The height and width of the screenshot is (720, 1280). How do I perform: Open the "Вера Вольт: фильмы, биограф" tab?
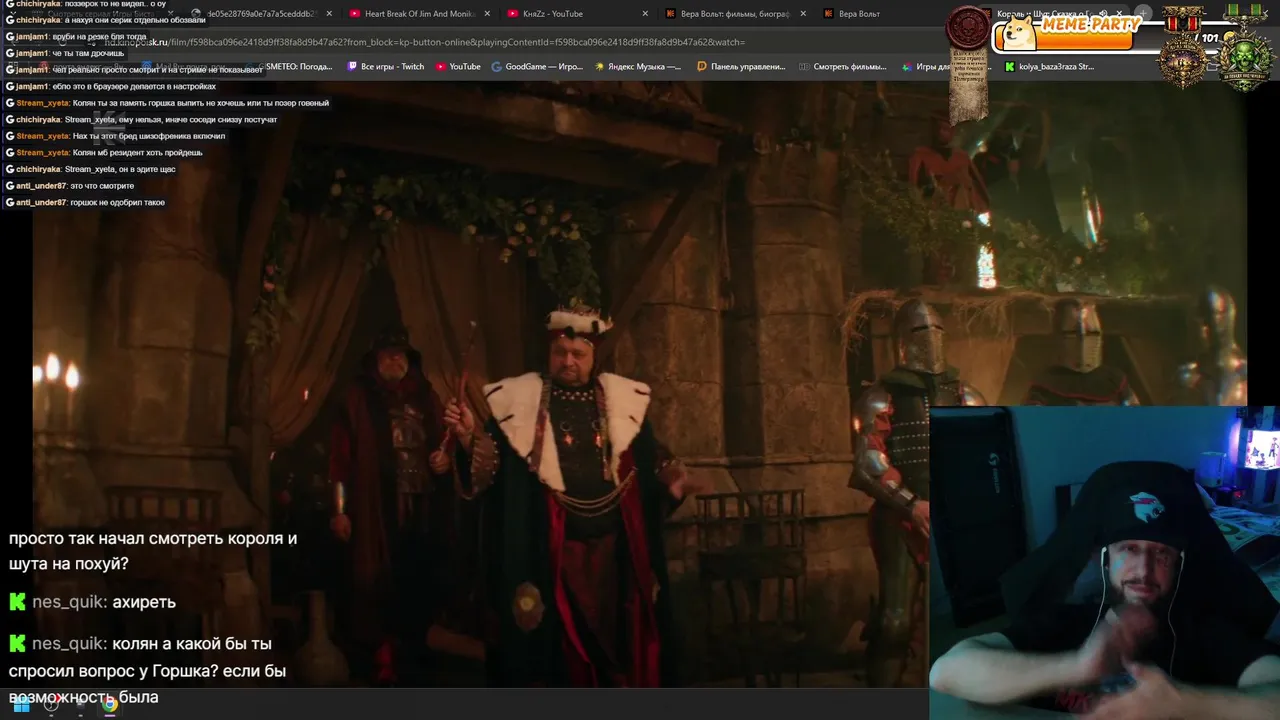(734, 14)
